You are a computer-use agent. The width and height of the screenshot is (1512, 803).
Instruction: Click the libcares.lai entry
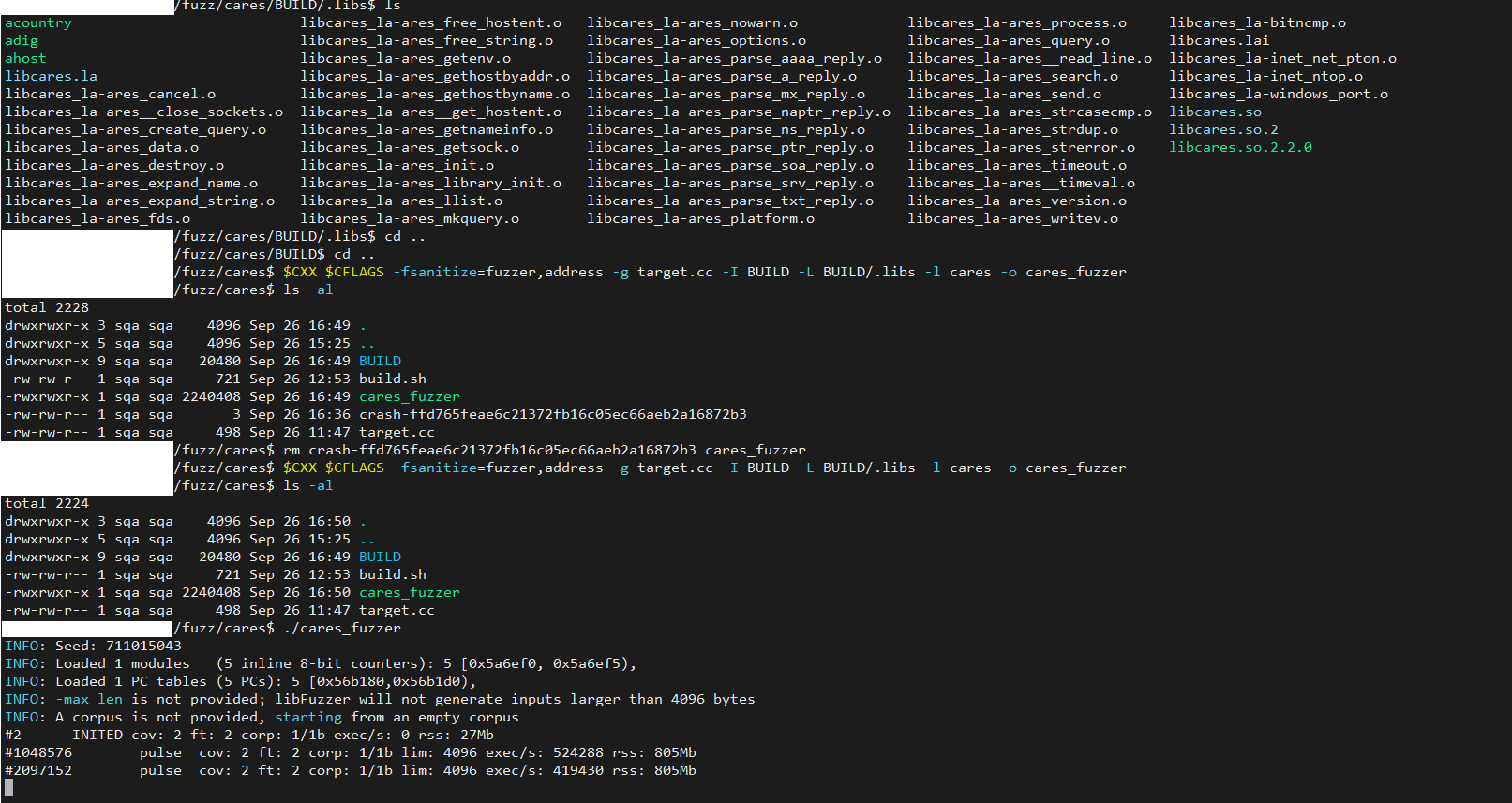click(x=1219, y=40)
